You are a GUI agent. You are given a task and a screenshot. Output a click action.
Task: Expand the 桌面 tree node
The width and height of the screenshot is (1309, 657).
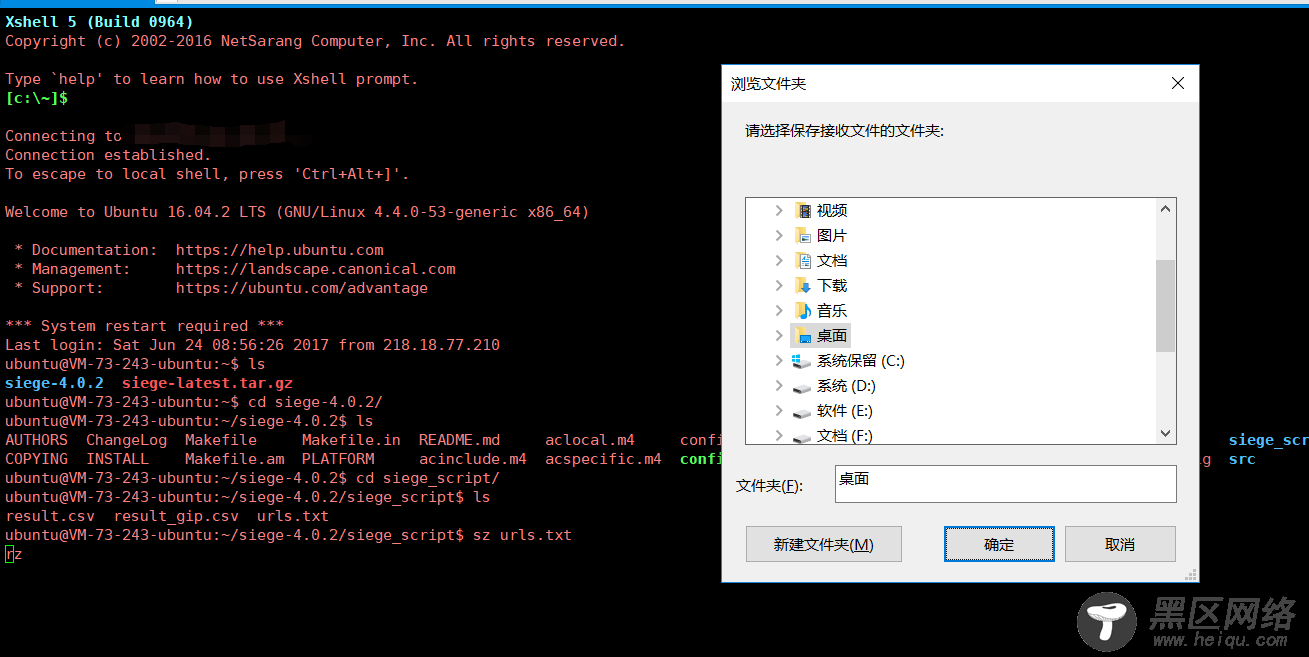pos(779,335)
